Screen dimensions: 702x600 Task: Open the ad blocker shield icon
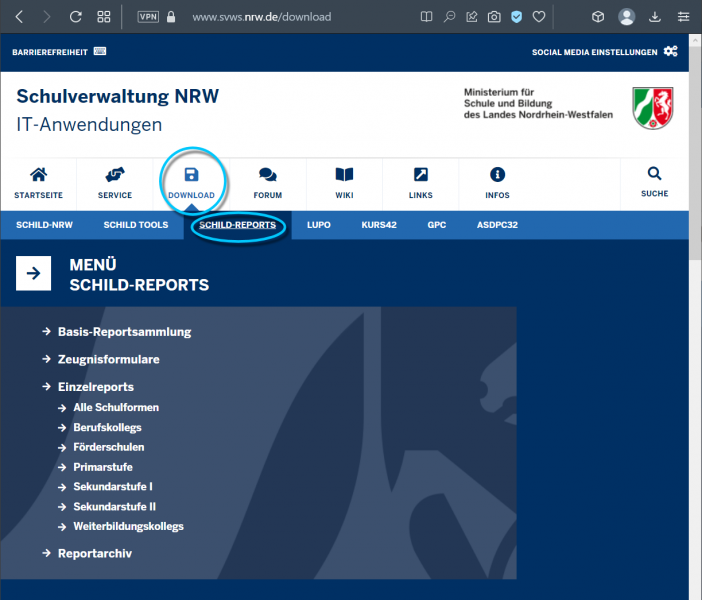(x=517, y=17)
